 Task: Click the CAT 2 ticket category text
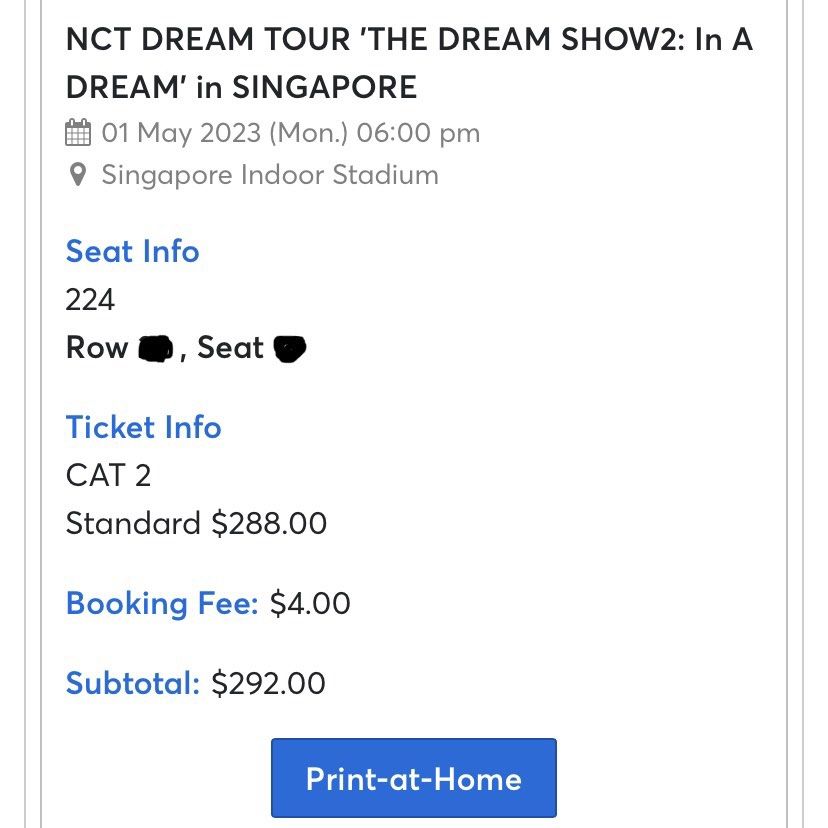[x=108, y=476]
